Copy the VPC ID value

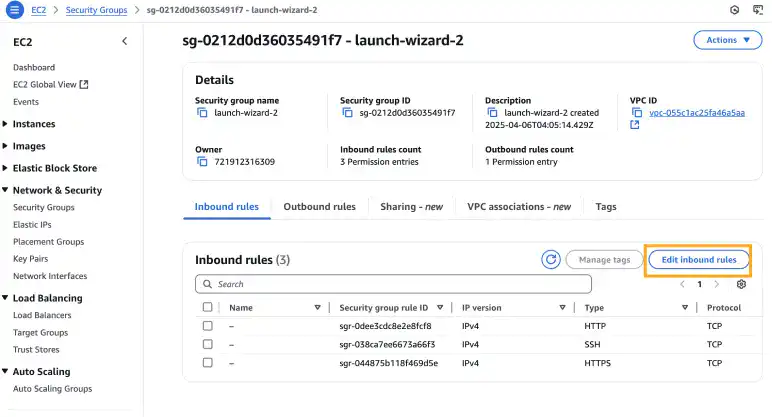pos(637,113)
